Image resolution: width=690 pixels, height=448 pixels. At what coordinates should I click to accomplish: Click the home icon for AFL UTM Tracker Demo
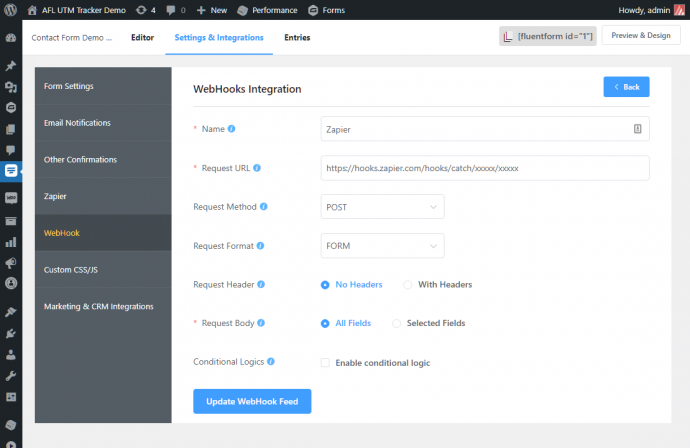coord(32,10)
